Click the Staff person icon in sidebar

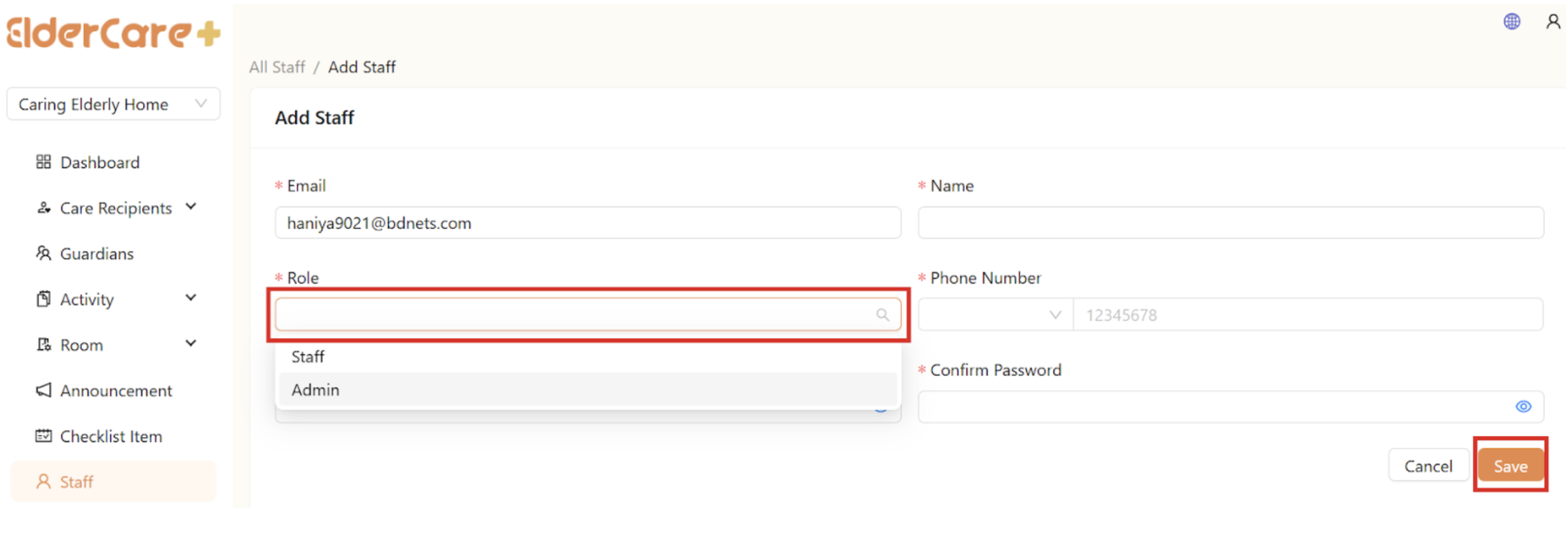44,481
